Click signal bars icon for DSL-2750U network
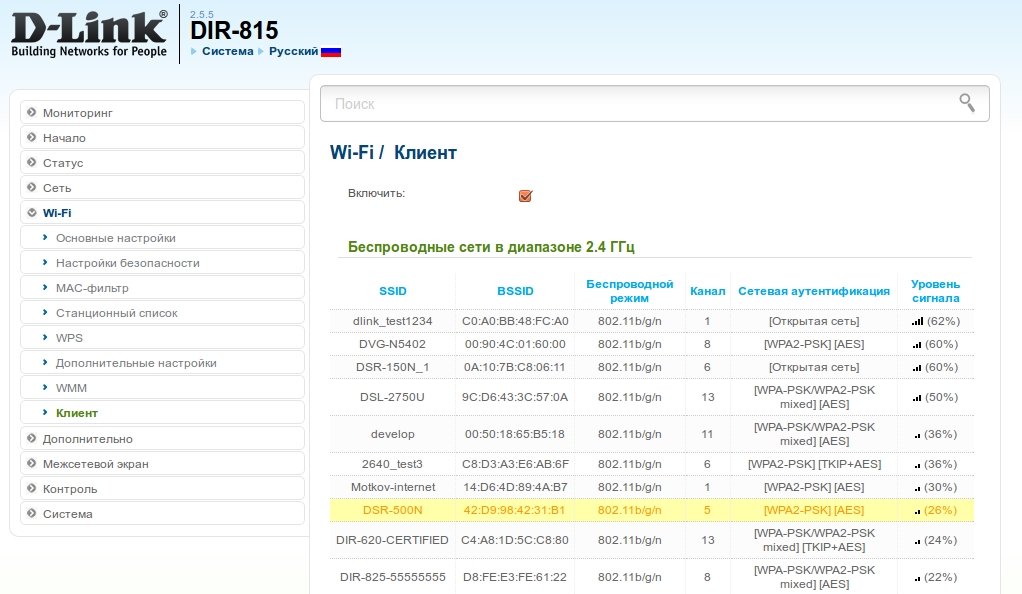The image size is (1022, 594). pyautogui.click(x=917, y=398)
